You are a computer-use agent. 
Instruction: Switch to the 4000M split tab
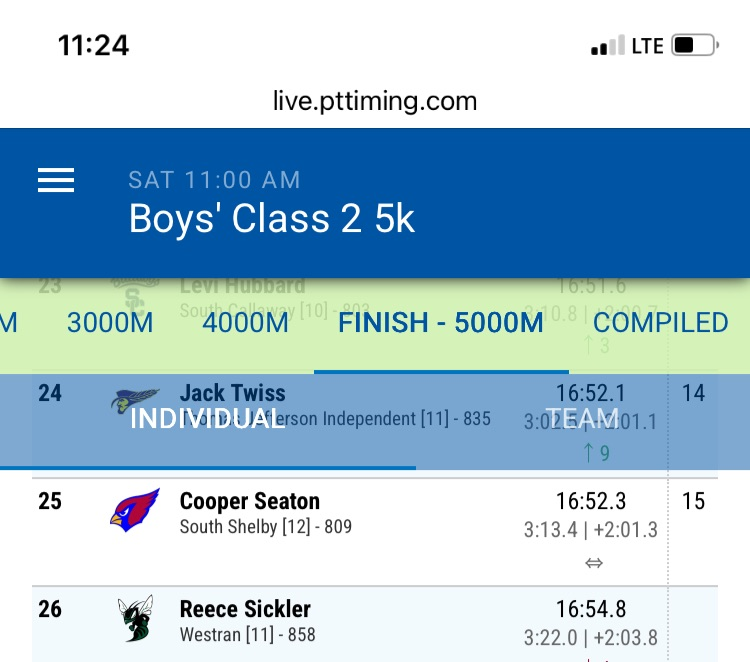[245, 322]
